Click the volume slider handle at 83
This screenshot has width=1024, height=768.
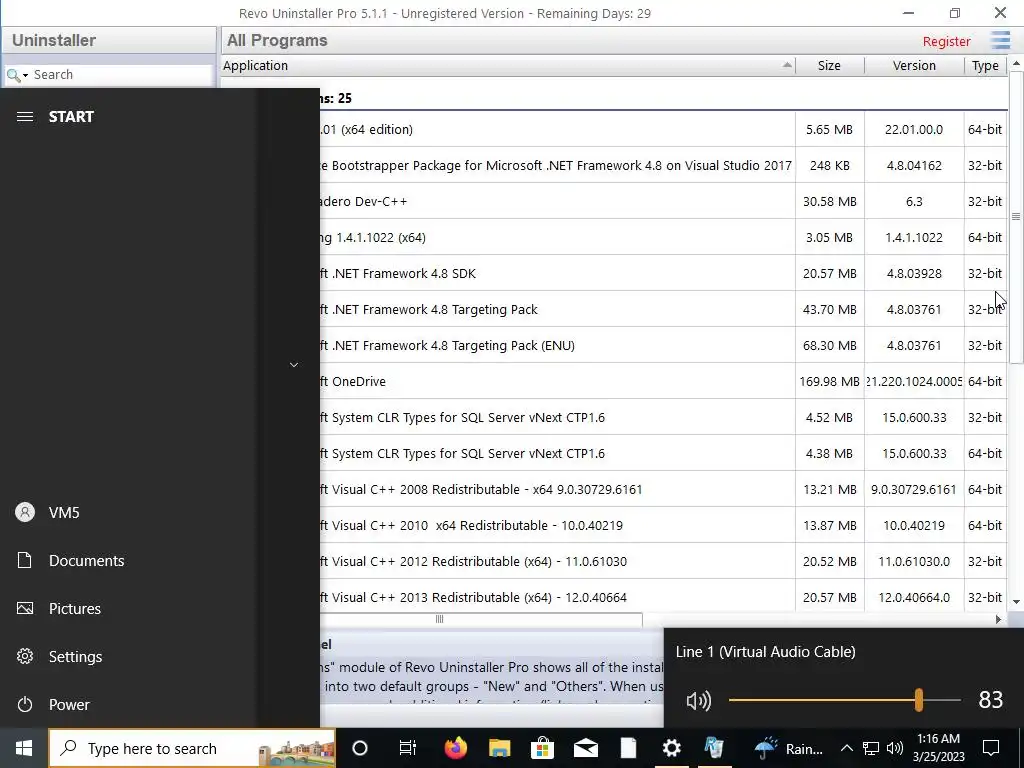[x=919, y=700]
